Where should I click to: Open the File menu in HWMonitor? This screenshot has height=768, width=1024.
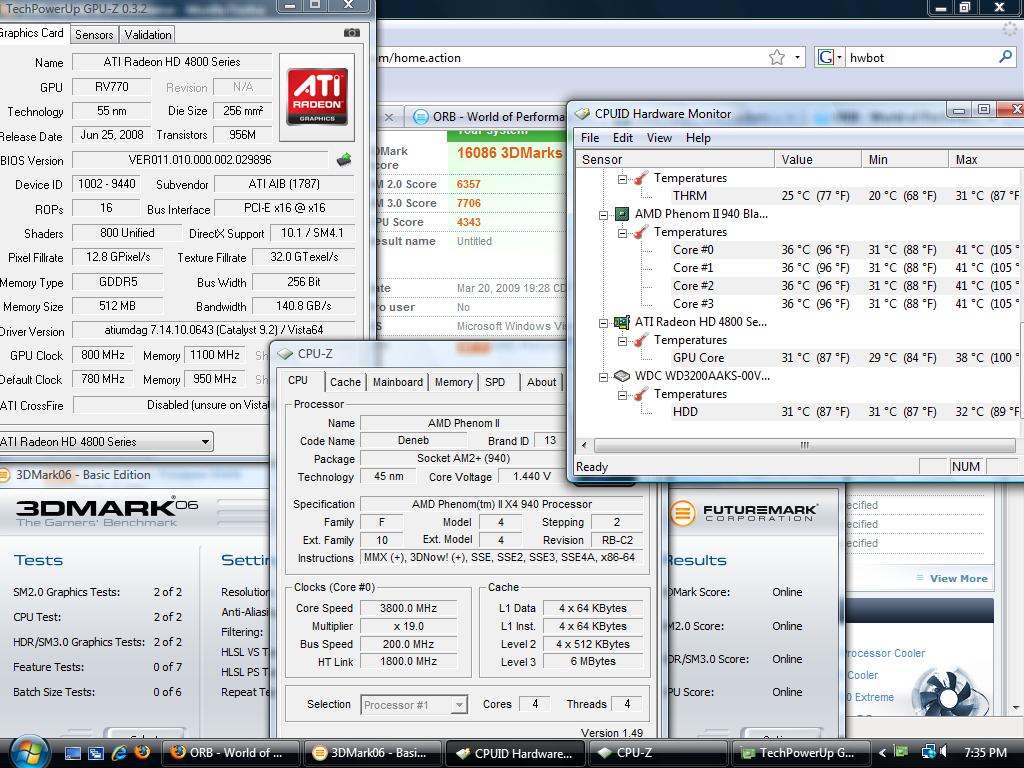point(590,138)
